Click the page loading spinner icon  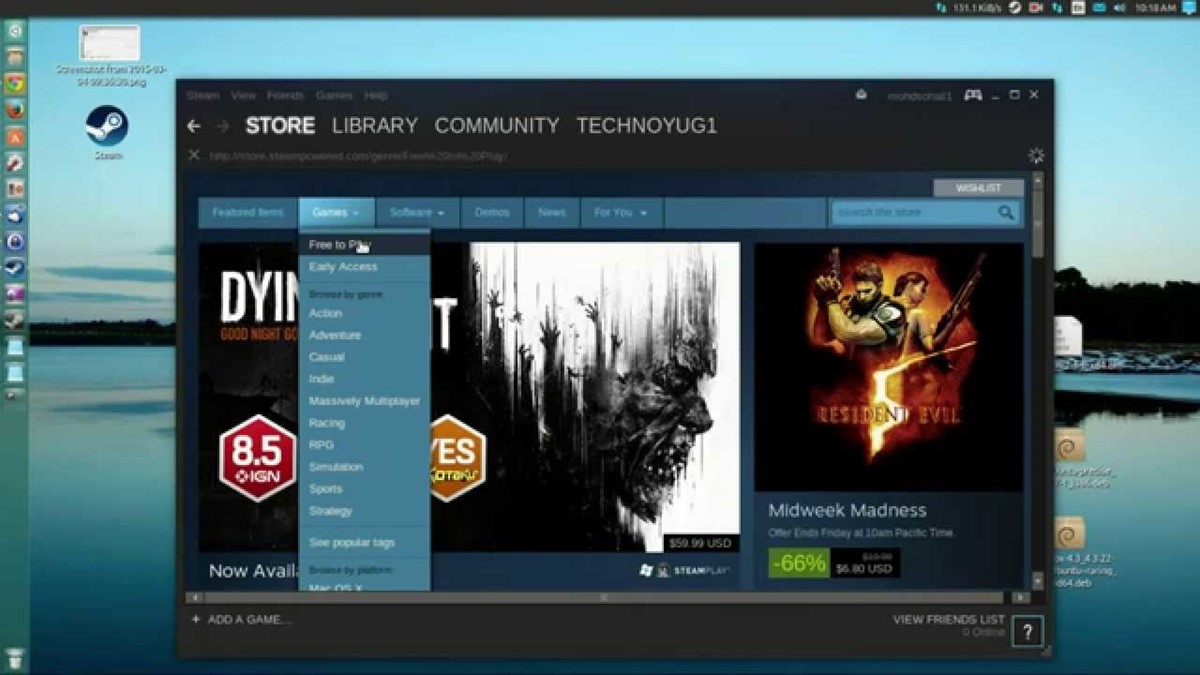[1036, 155]
